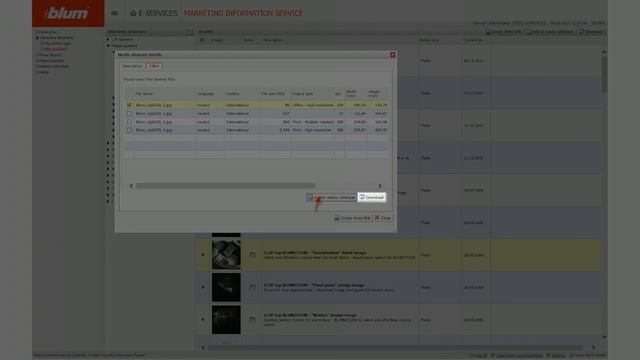Click the down arrow of the results vertical scrollbar

(x=604, y=337)
